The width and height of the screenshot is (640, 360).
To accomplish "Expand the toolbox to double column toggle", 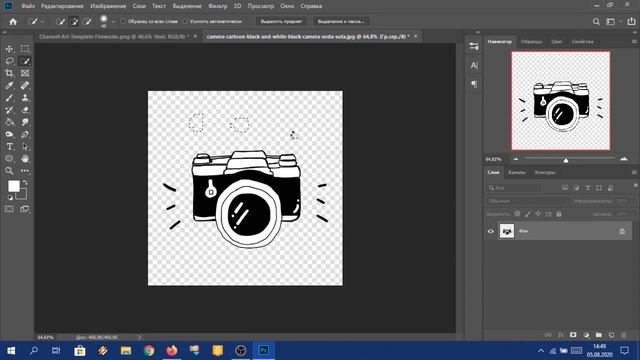I will tap(4, 32).
